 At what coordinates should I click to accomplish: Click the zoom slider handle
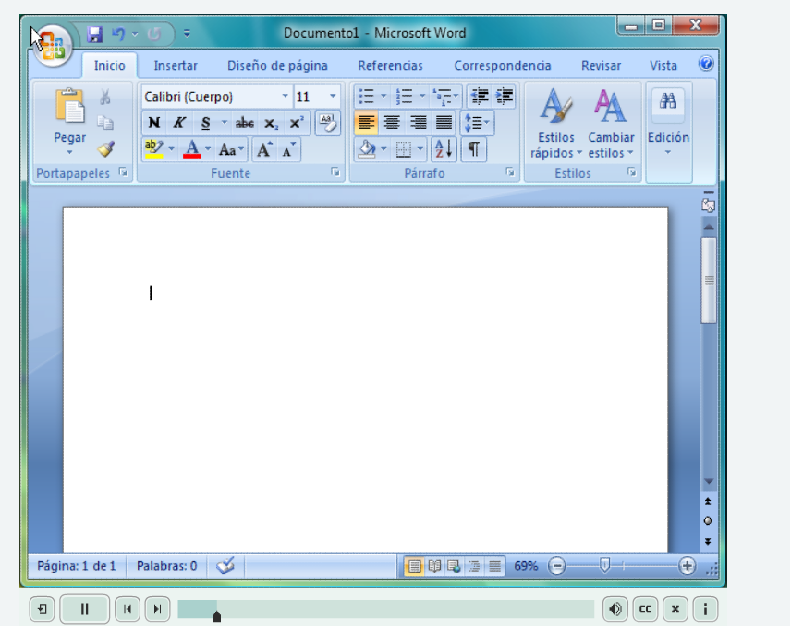coord(605,565)
